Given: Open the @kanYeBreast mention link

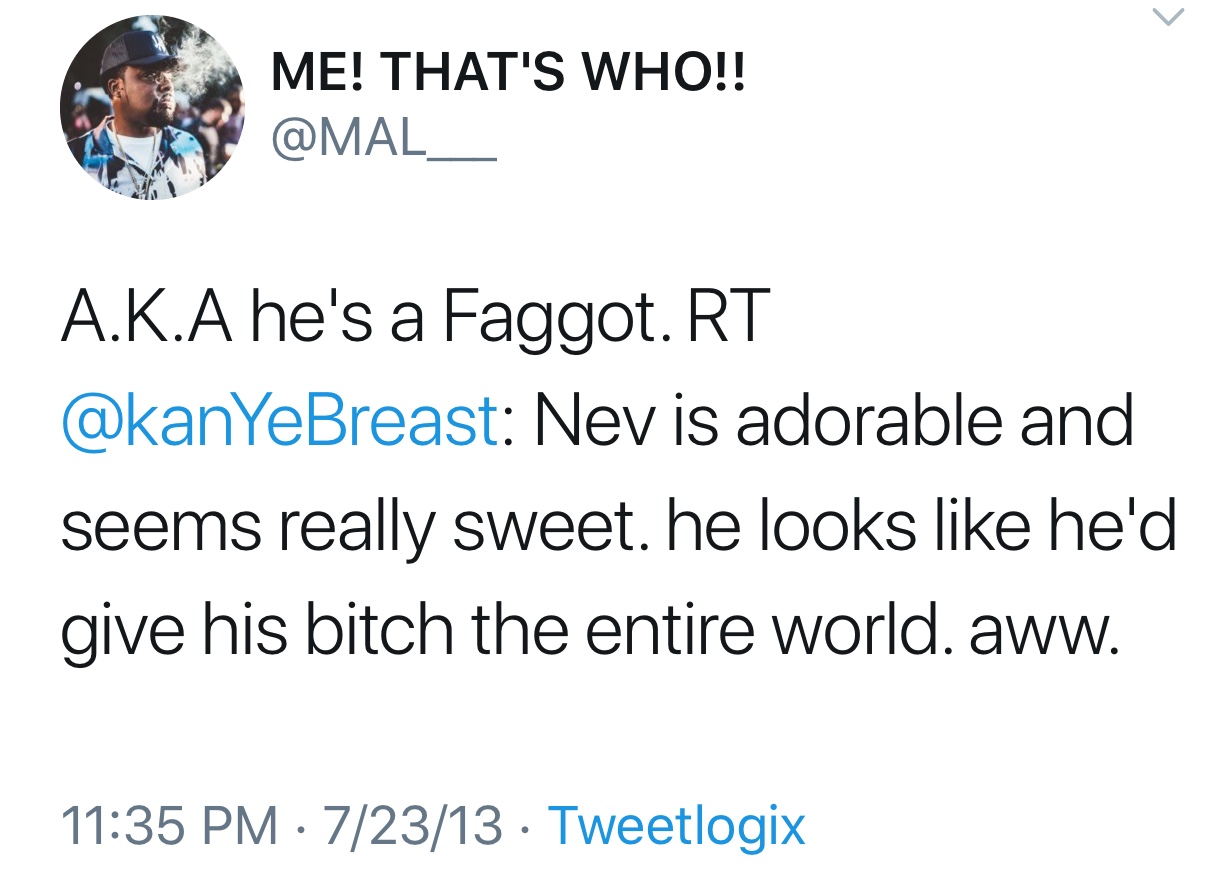Looking at the screenshot, I should [279, 421].
